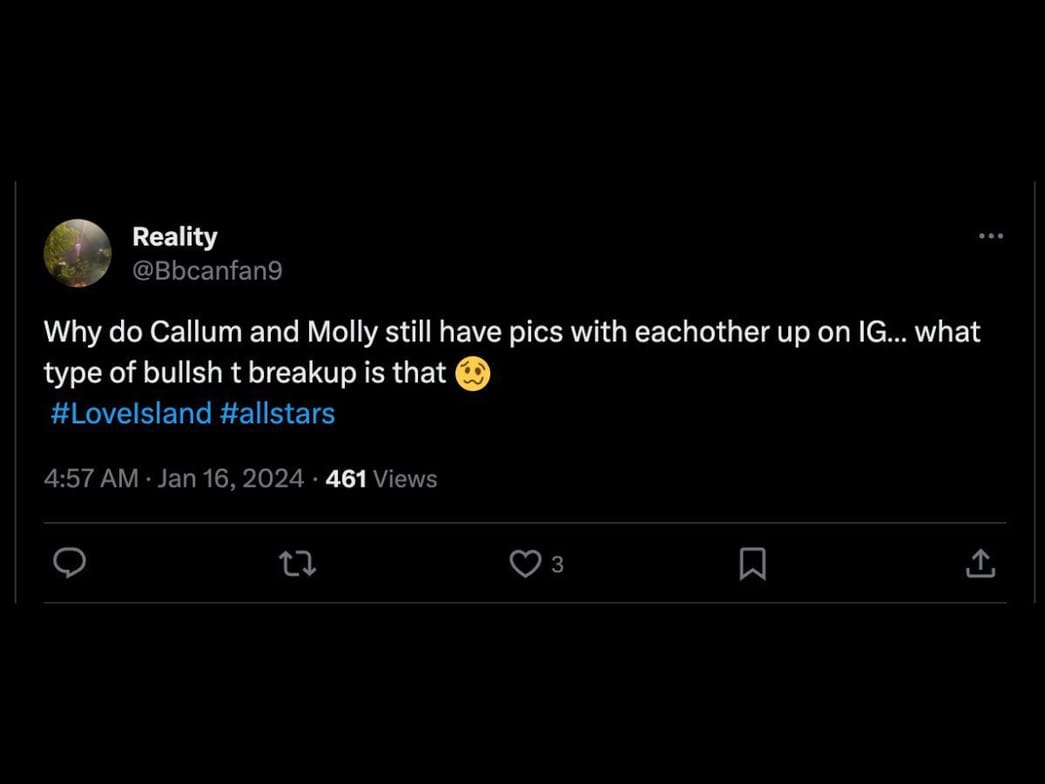Viewport: 1045px width, 784px height.
Task: Click the tweet timestamp 4:57 AM
Action: (x=90, y=478)
